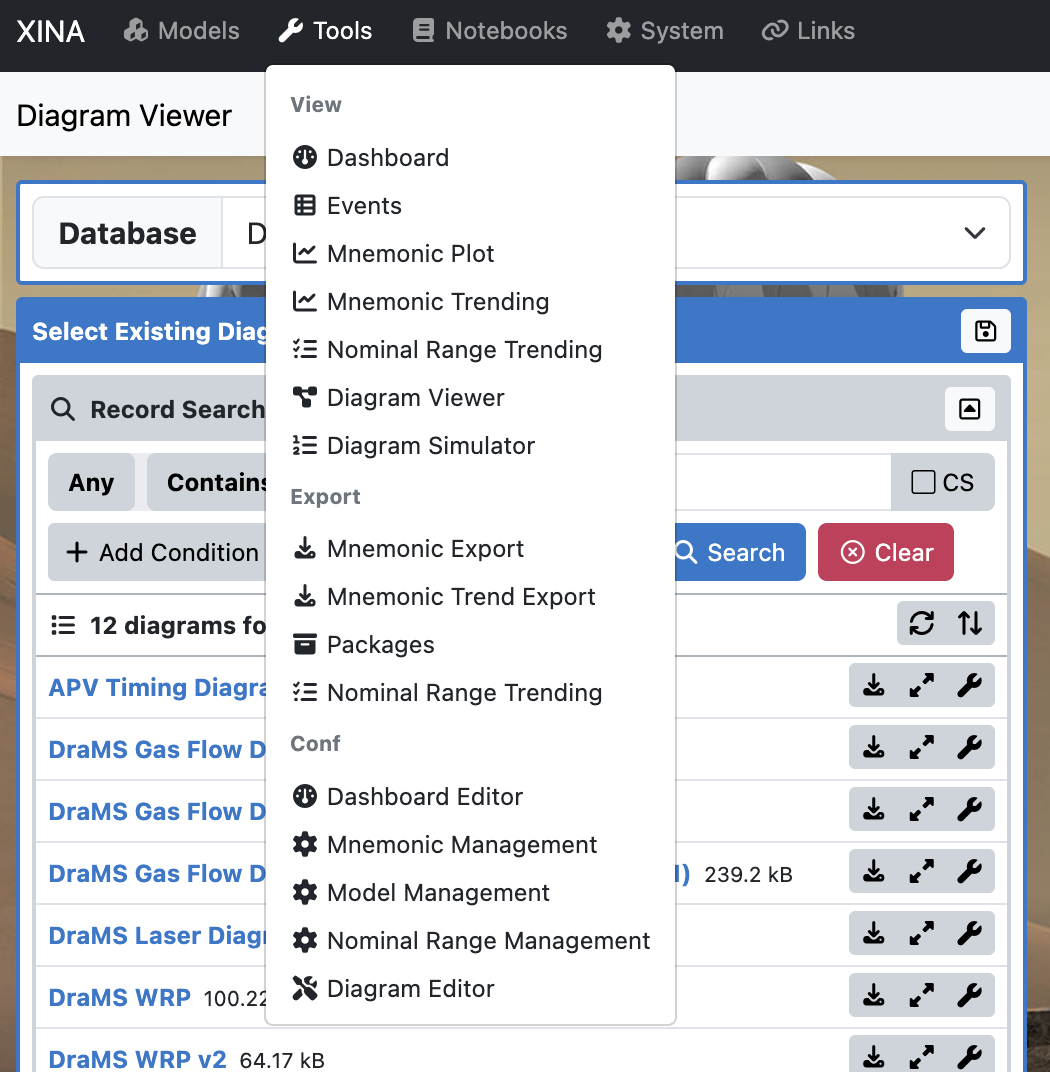
Task: Open the DraMS WRP v2 diagram link
Action: (x=137, y=1059)
